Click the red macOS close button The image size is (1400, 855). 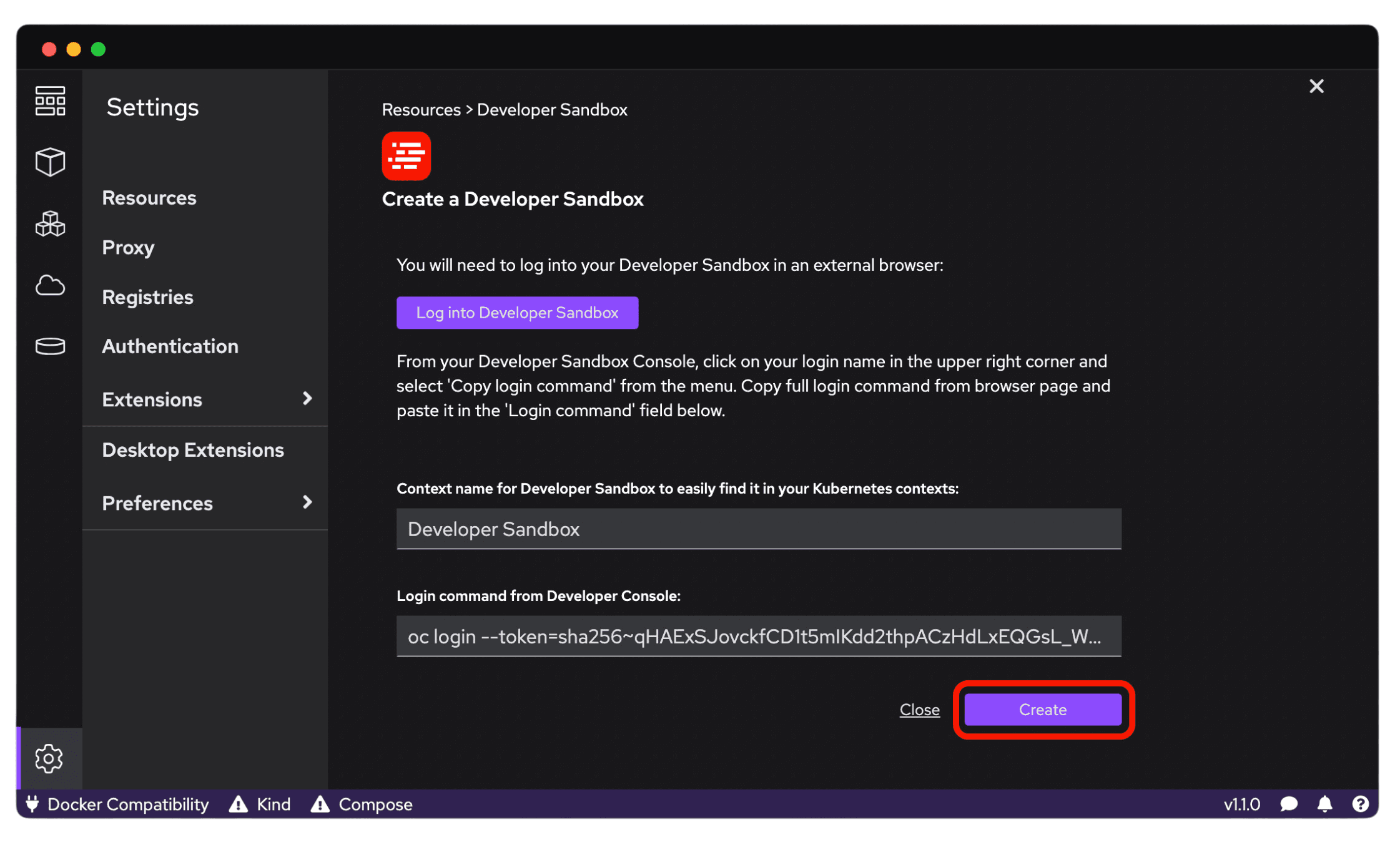point(49,49)
